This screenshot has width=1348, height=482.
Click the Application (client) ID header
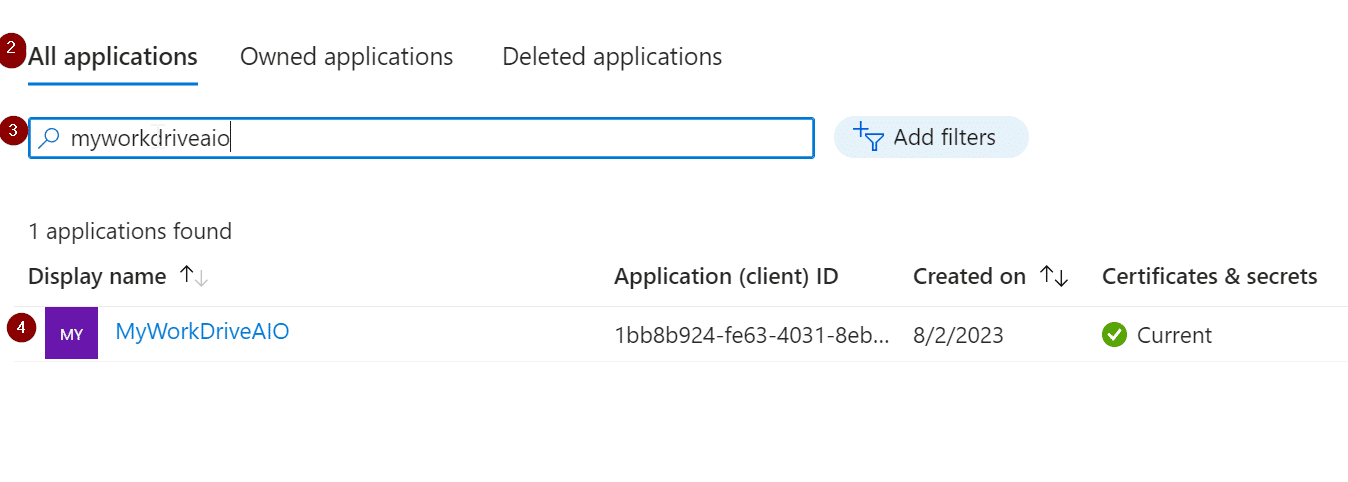click(x=726, y=276)
